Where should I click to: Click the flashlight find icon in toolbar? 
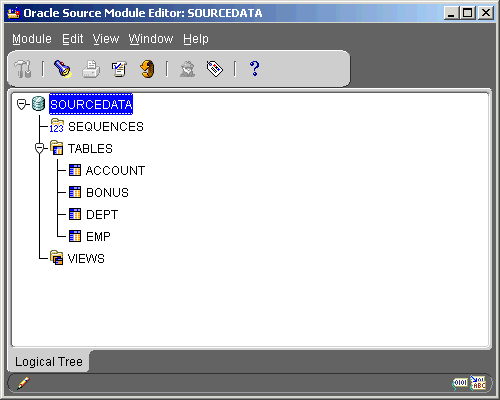coord(62,69)
